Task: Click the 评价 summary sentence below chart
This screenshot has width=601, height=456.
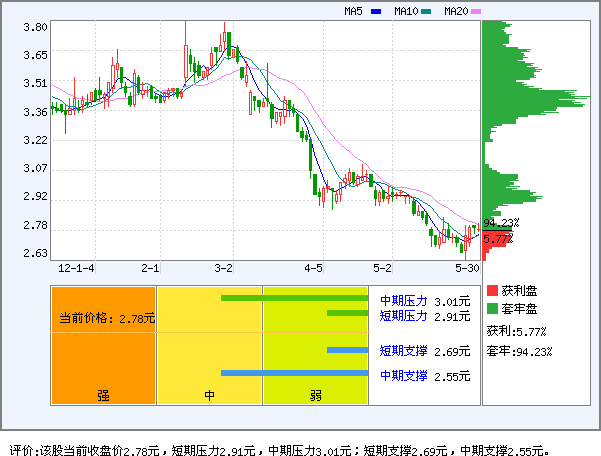Action: 280,450
